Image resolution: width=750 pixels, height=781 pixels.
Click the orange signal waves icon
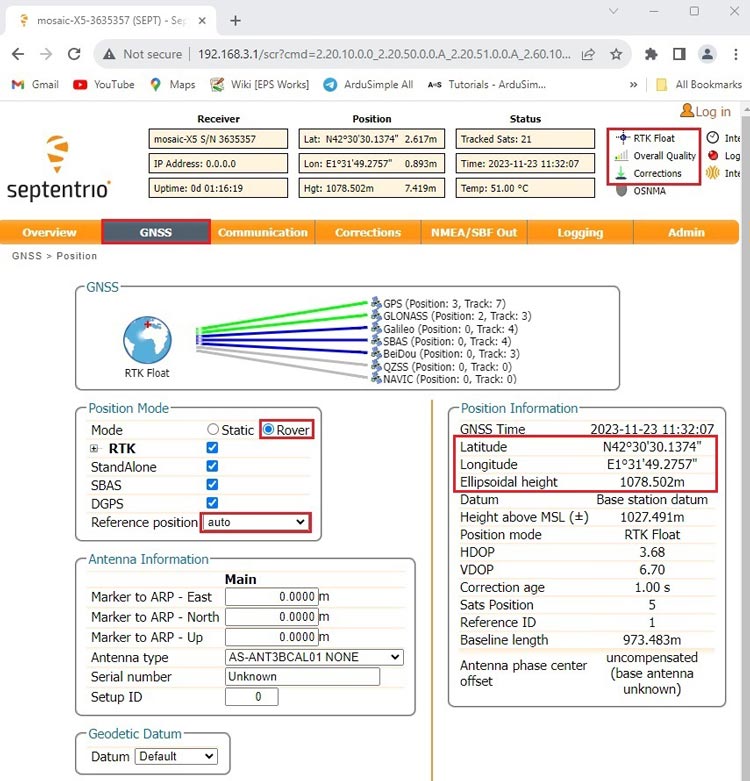point(713,173)
